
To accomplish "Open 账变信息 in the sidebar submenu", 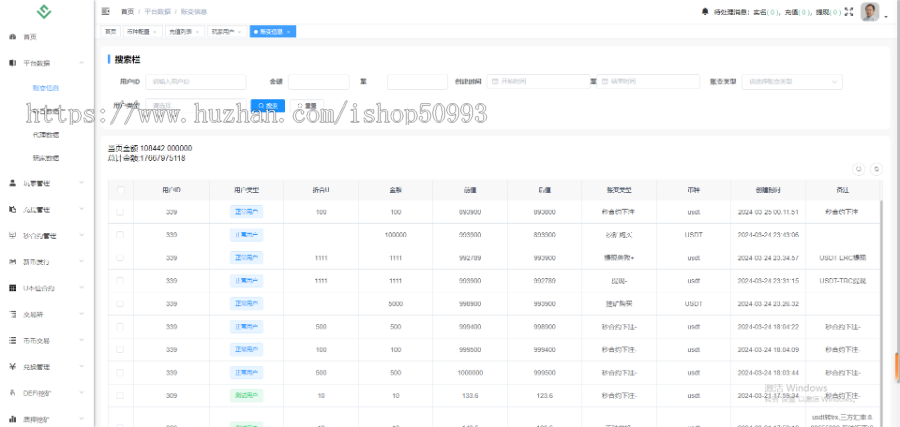I will tap(46, 88).
